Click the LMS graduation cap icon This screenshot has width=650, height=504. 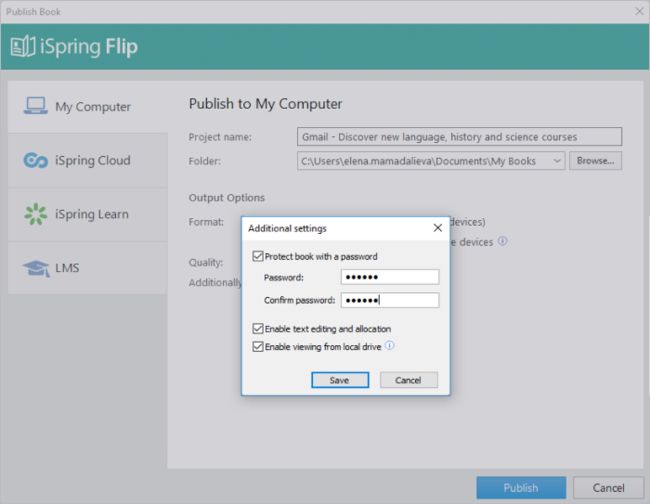[36, 268]
